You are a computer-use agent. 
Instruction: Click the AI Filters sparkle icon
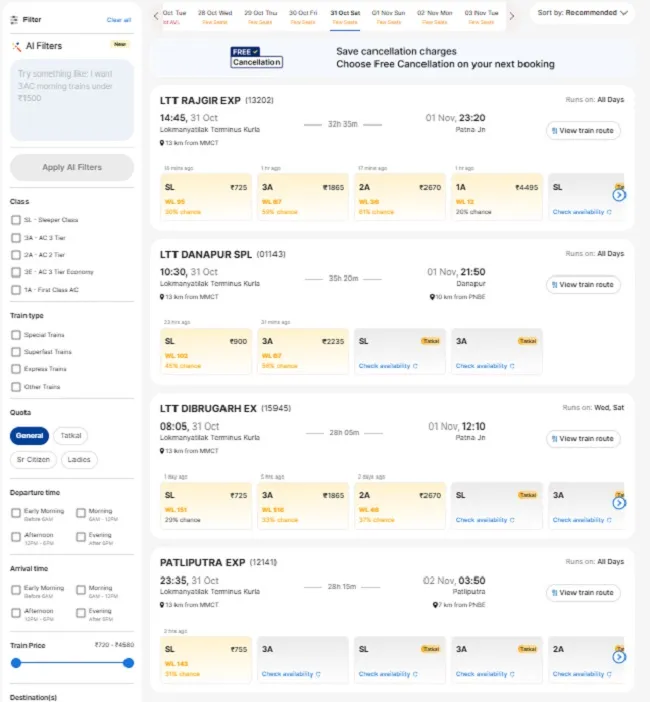[17, 46]
